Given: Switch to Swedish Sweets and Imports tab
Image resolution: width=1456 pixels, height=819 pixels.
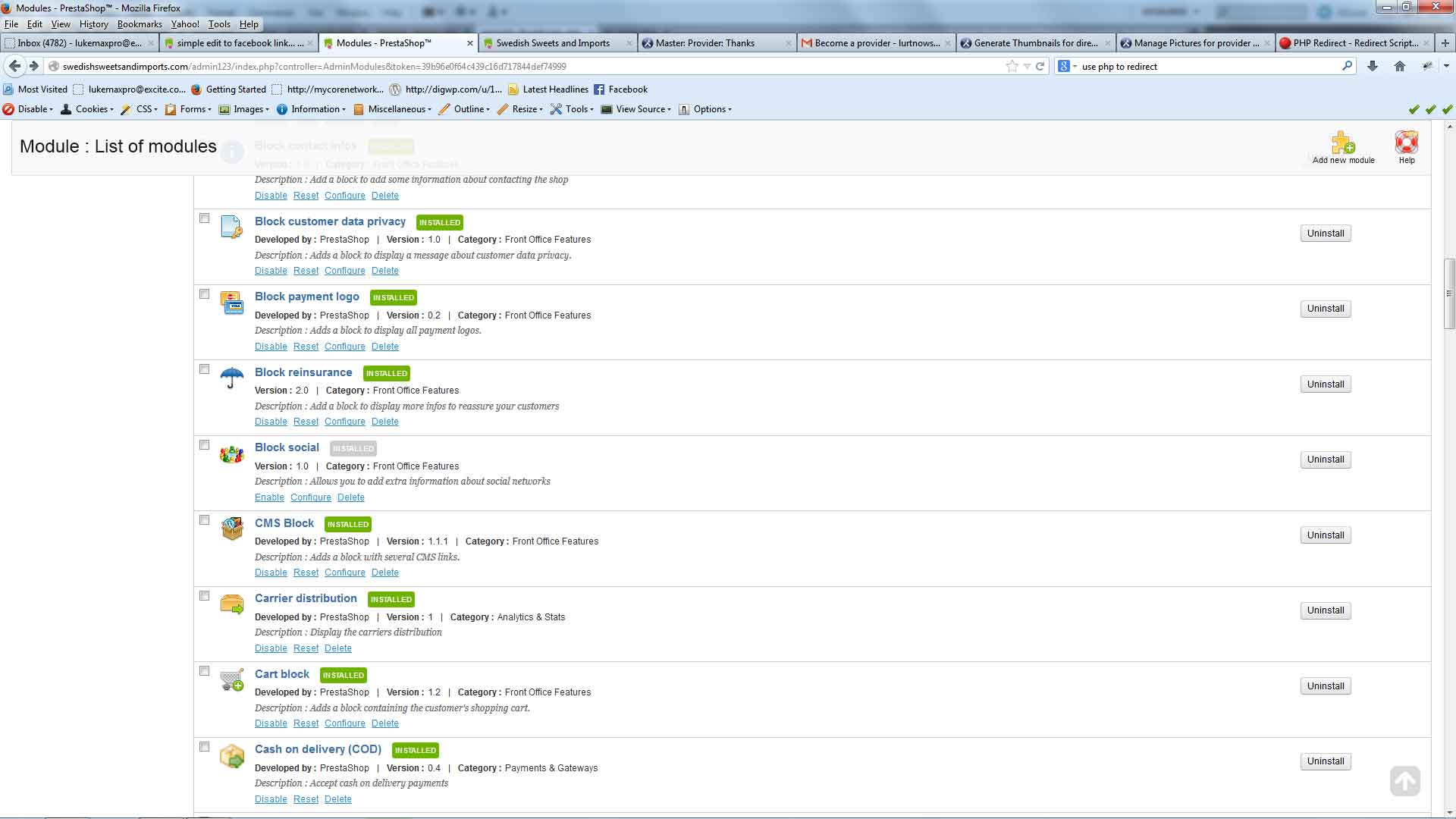Looking at the screenshot, I should [553, 43].
